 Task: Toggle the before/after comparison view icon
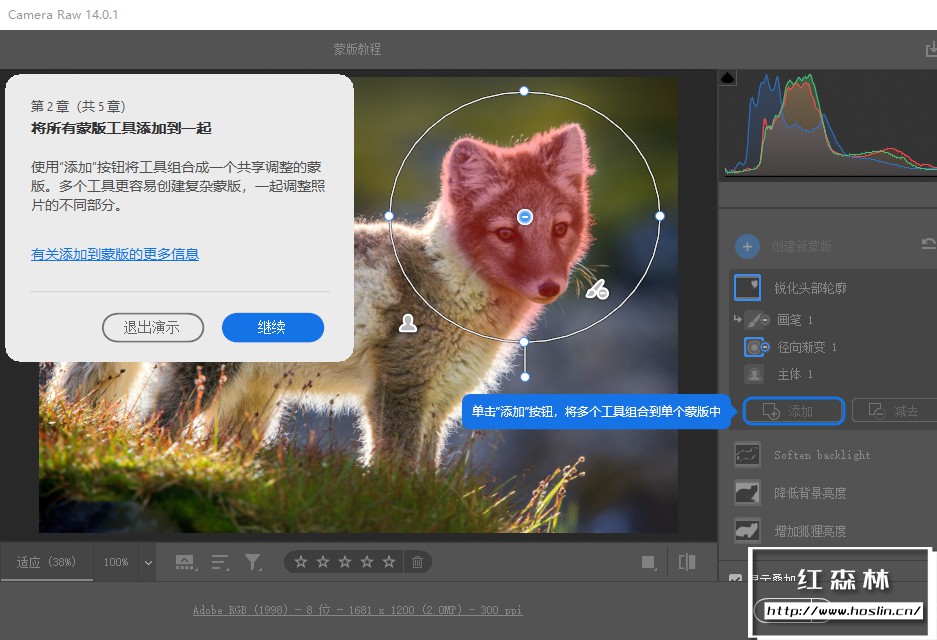point(687,562)
